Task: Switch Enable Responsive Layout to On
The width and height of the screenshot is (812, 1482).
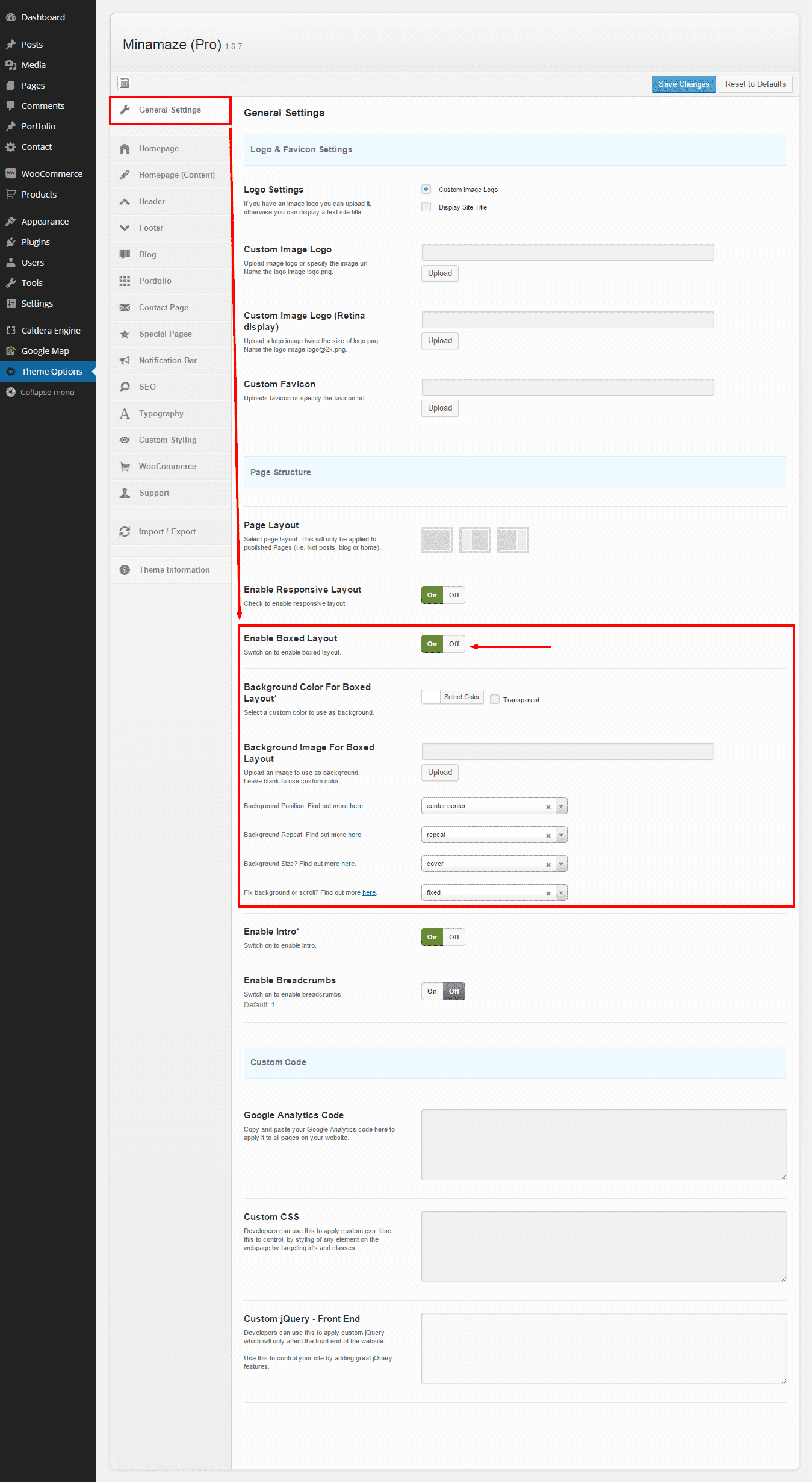Action: coord(432,595)
